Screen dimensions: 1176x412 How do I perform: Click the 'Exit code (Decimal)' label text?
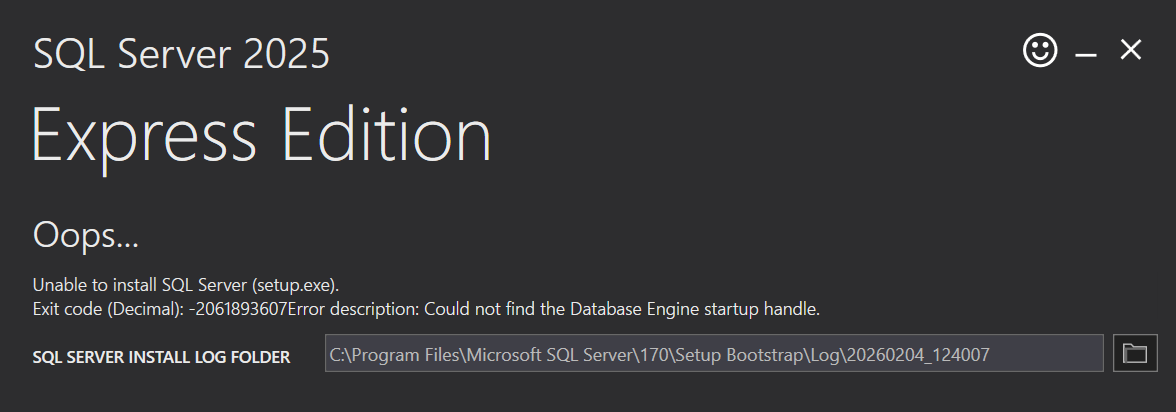click(108, 309)
